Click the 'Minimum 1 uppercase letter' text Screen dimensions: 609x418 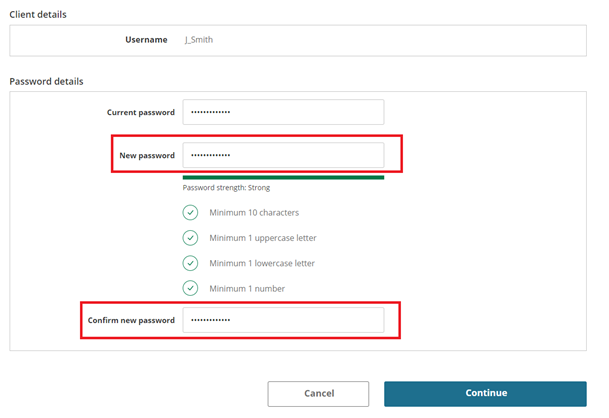pos(263,238)
